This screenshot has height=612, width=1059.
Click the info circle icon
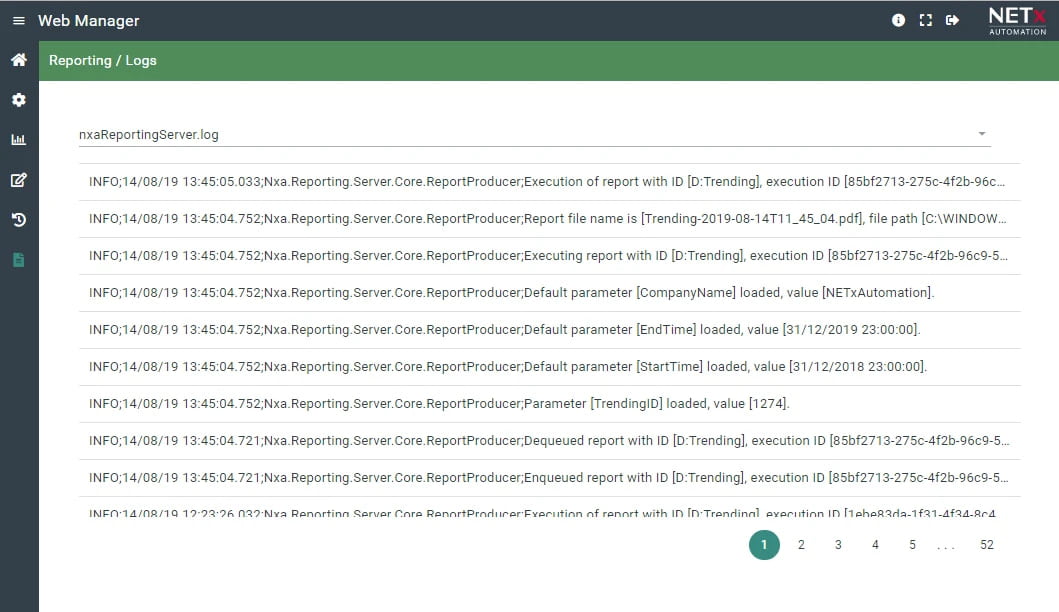pyautogui.click(x=898, y=20)
